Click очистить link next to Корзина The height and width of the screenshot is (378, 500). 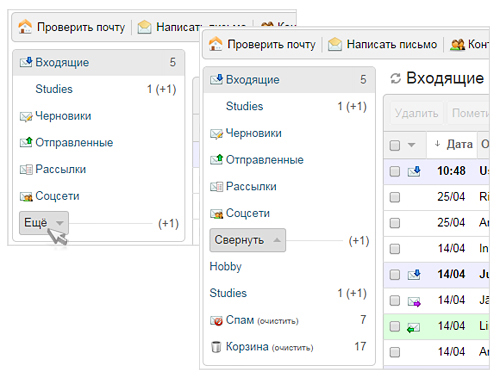(292, 348)
